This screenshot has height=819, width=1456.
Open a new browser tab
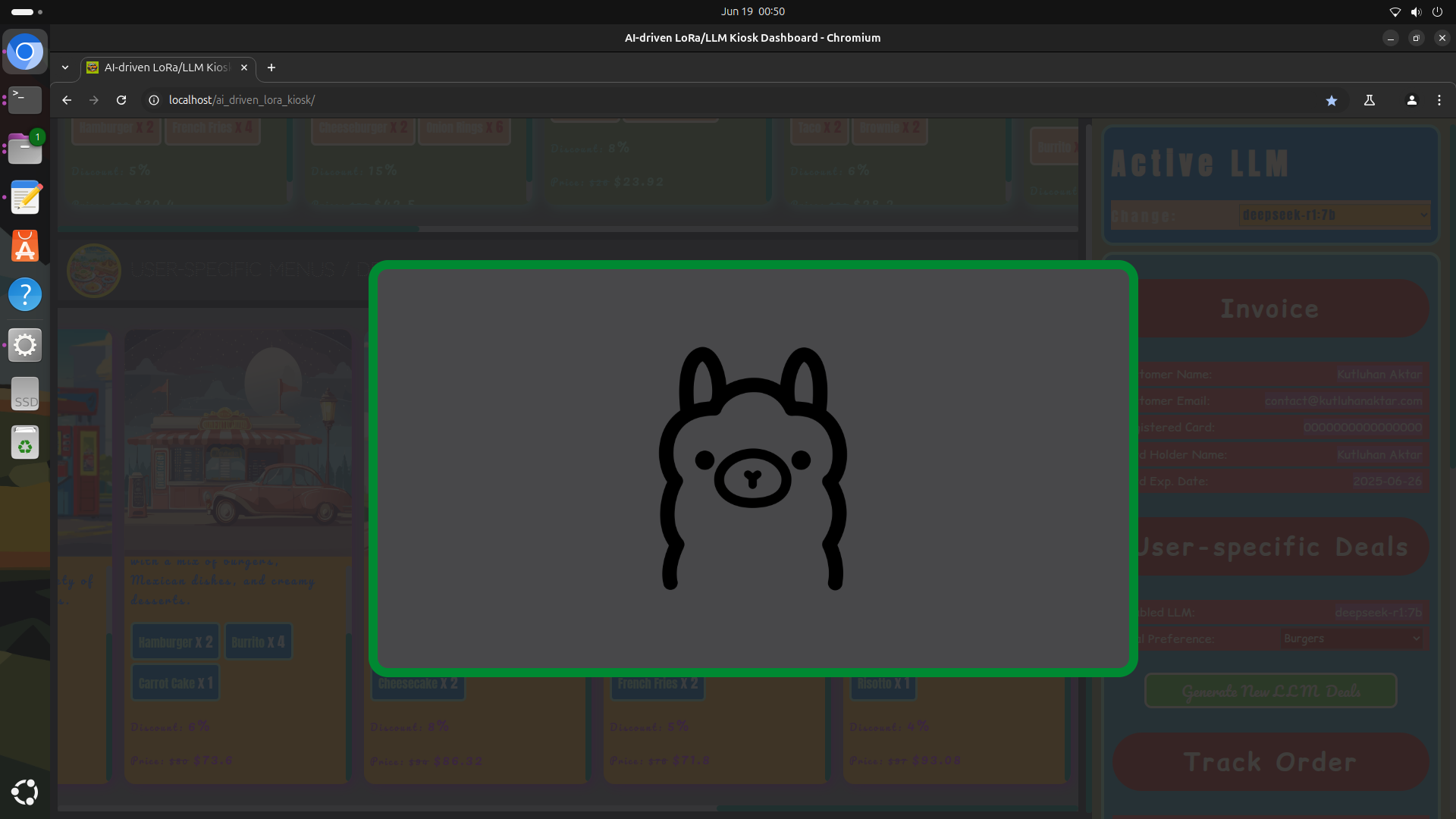pyautogui.click(x=271, y=67)
